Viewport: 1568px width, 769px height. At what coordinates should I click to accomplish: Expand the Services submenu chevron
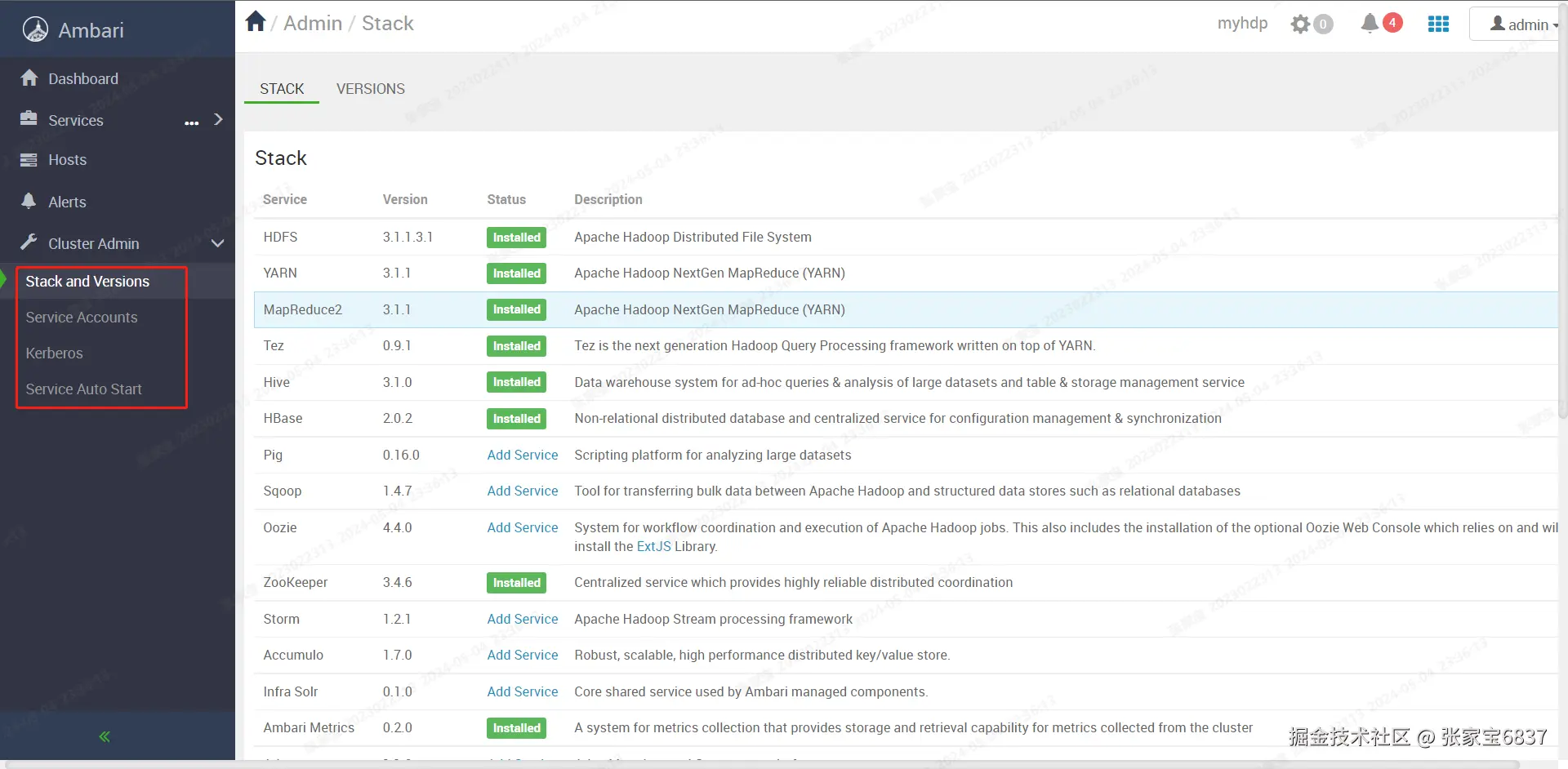218,120
